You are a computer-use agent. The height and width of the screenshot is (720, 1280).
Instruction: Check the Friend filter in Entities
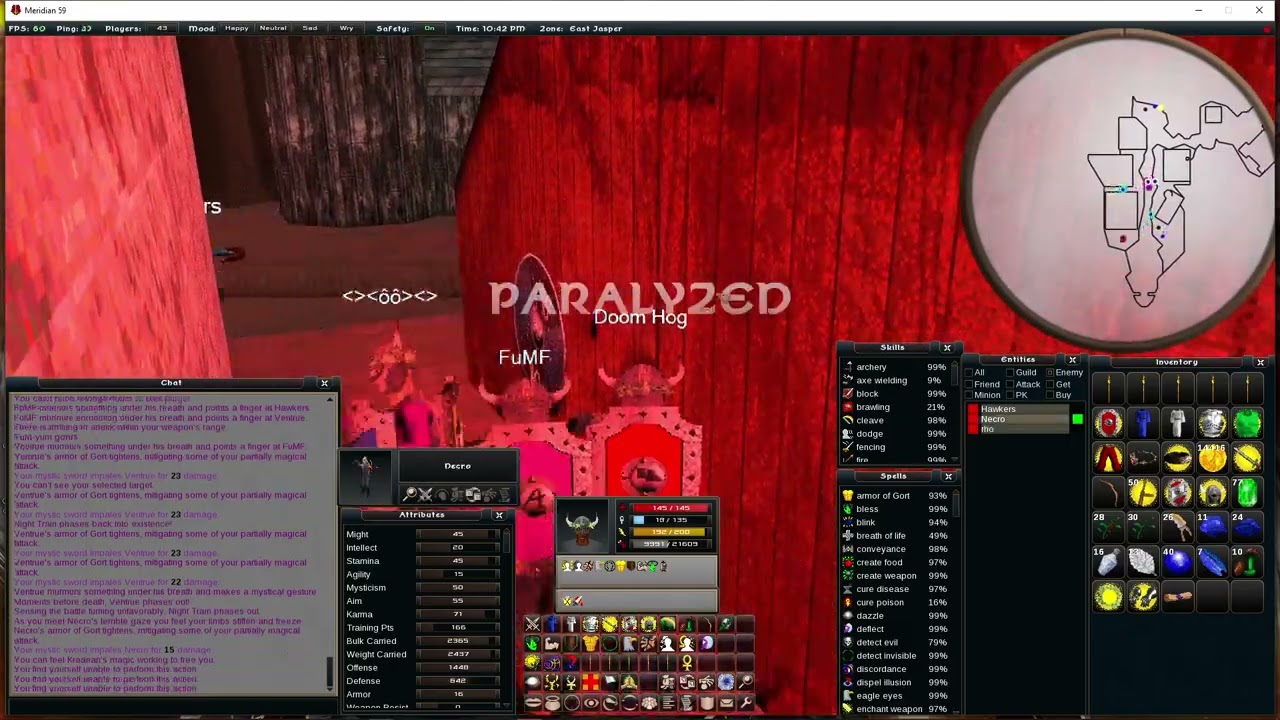coord(969,384)
